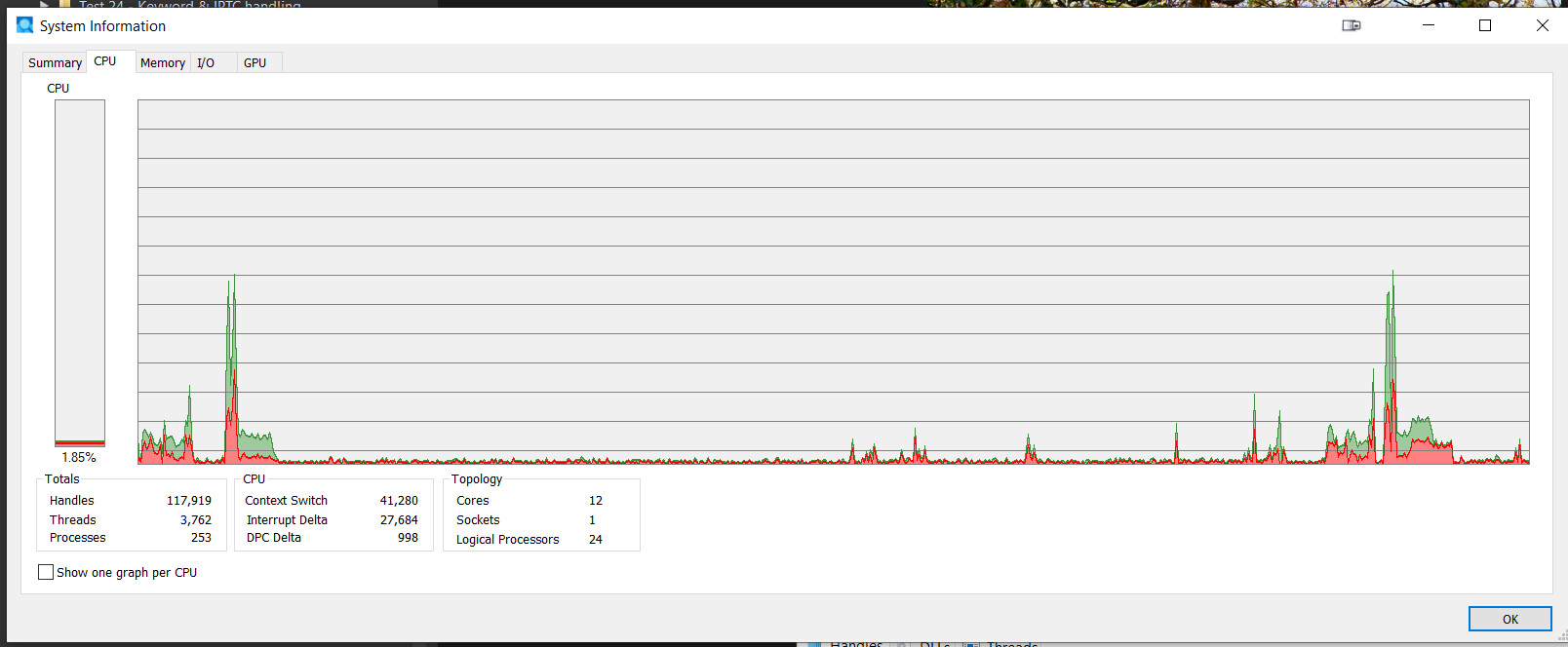Click the vertical CPU usage meter bar

(x=80, y=273)
